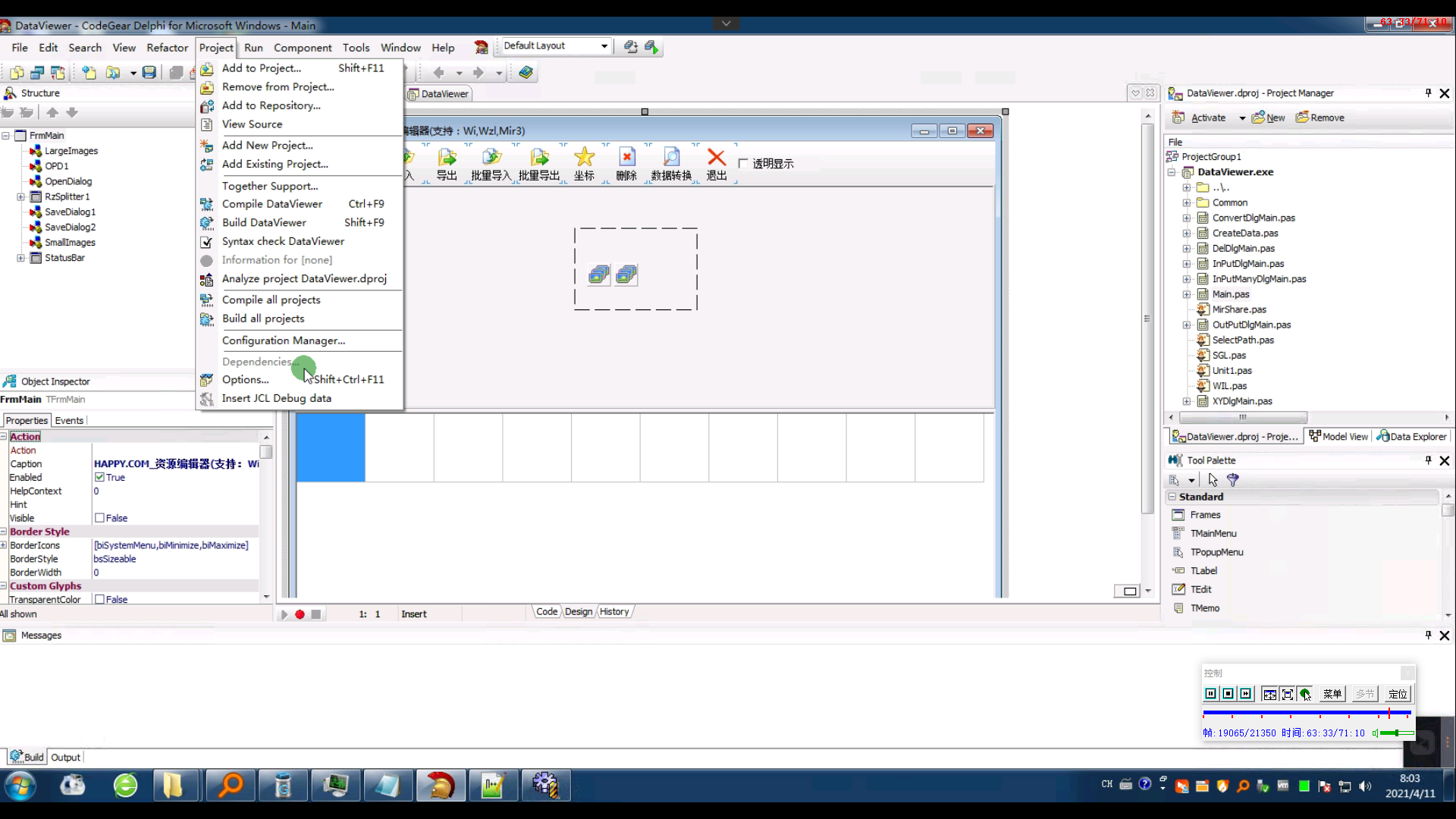The image size is (1456, 819).
Task: Click the Build DataViewer icon in Project menu
Action: (x=206, y=223)
